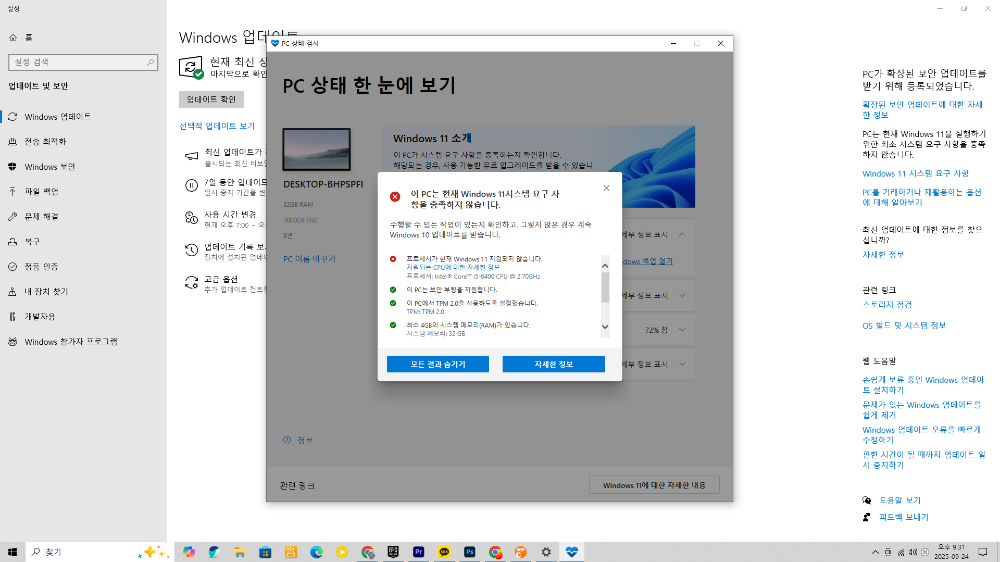Image resolution: width=1000 pixels, height=562 pixels.
Task: Open Microsoft Edge from the taskbar
Action: tap(316, 552)
